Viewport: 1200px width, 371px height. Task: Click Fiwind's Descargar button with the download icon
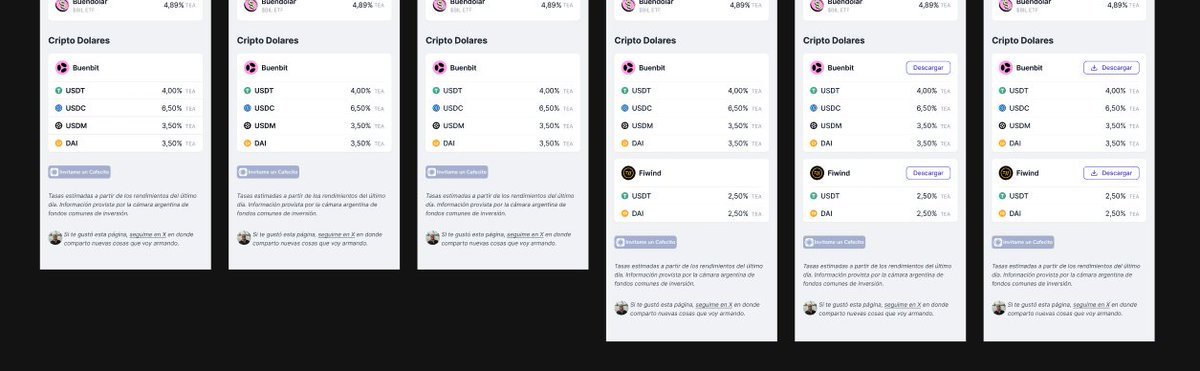(x=1111, y=173)
